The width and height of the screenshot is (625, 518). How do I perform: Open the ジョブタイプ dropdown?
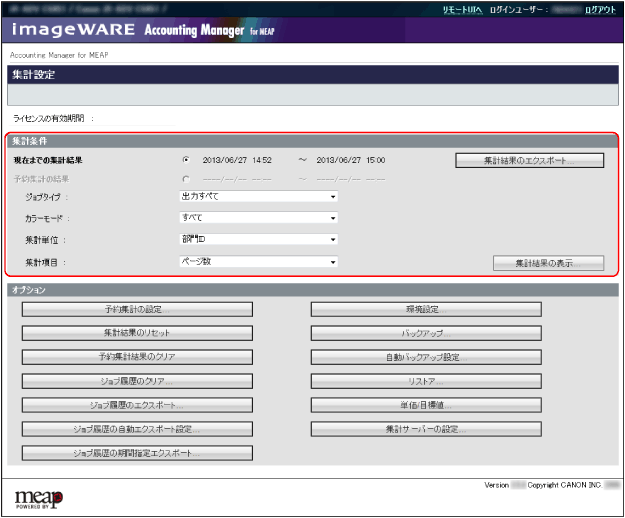(x=258, y=197)
